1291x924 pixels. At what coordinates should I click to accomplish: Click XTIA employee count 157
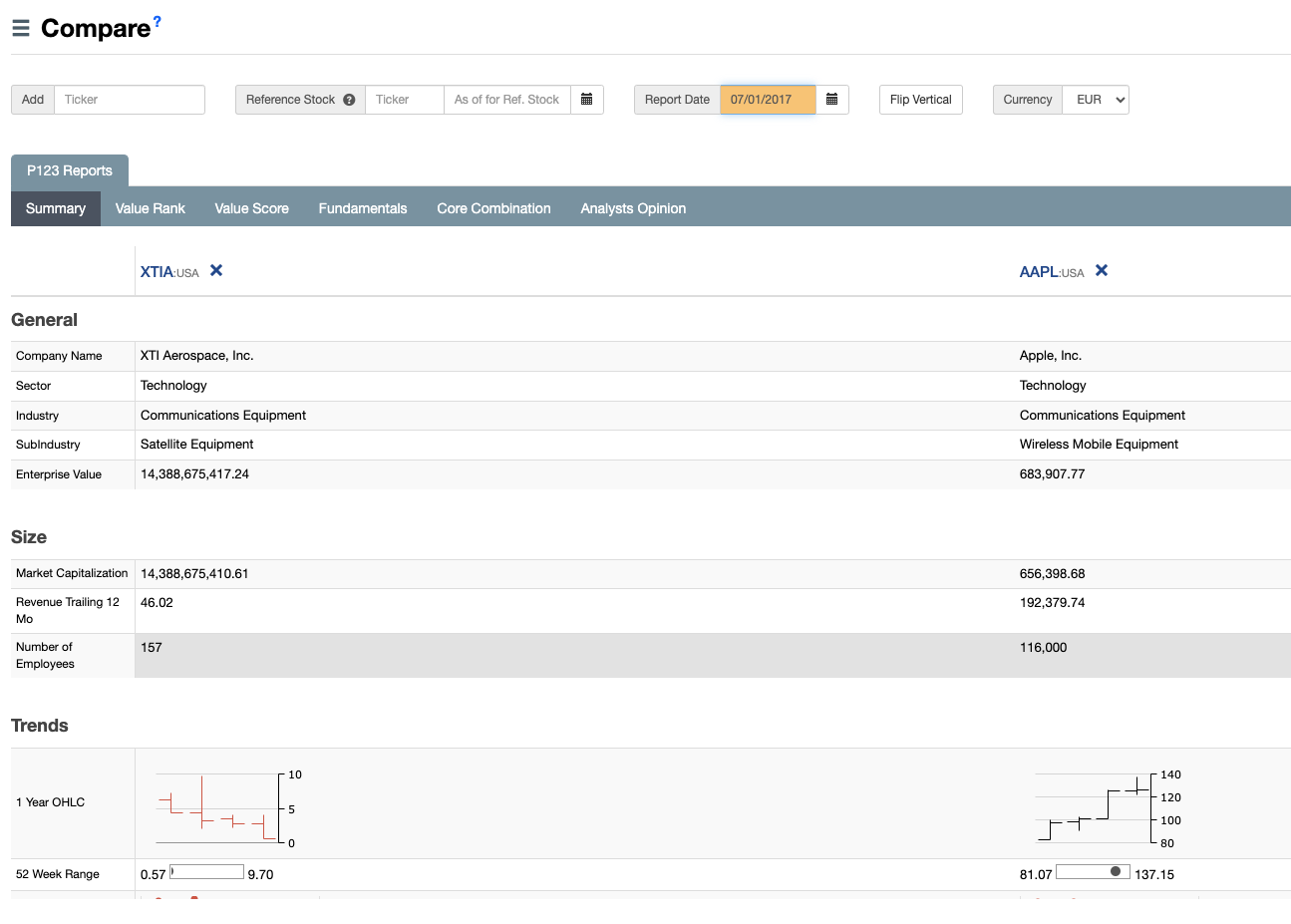tap(152, 648)
